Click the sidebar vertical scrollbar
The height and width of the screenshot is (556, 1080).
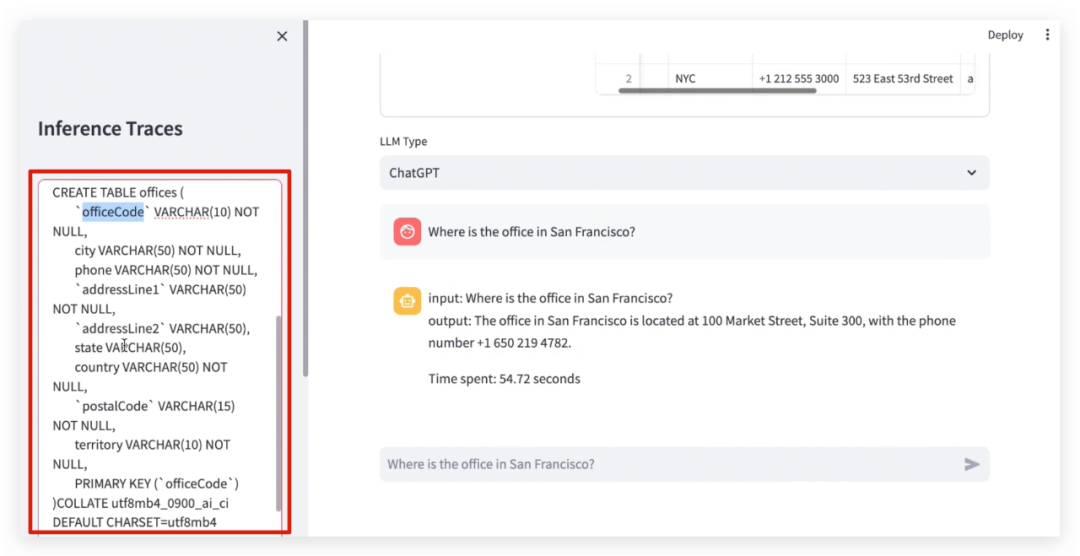(x=305, y=198)
